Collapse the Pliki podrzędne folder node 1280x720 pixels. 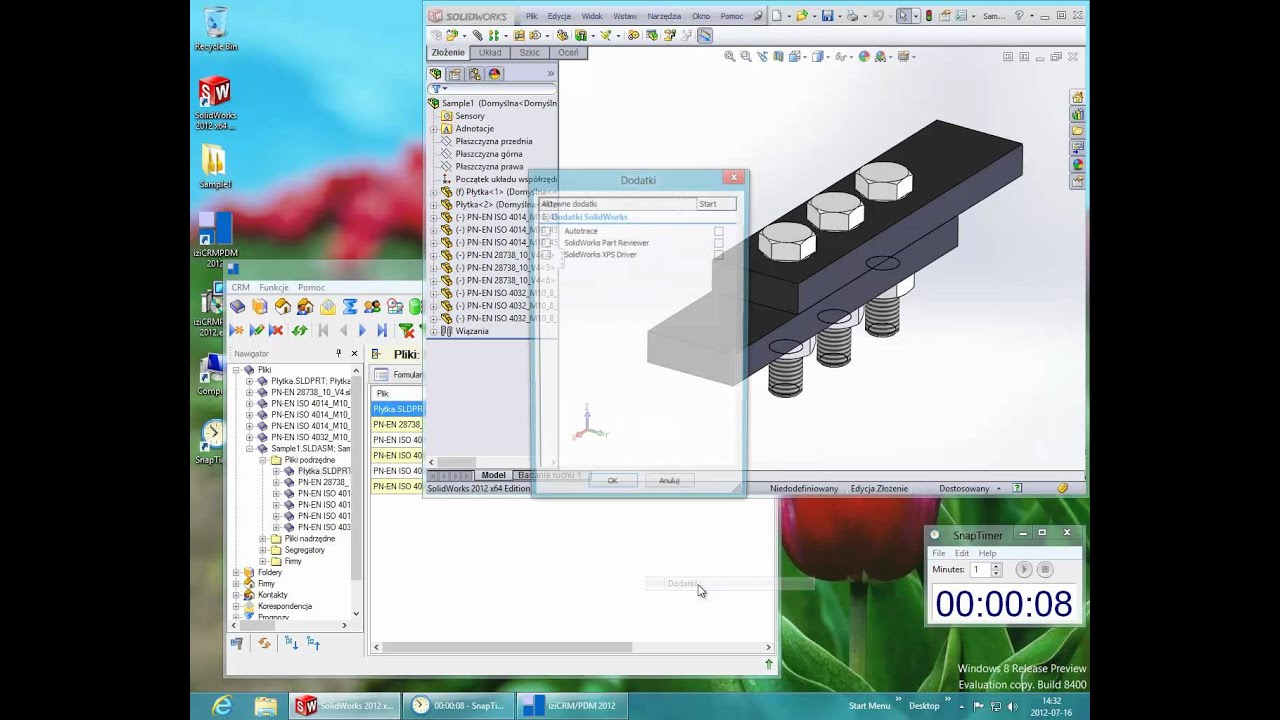(x=263, y=460)
